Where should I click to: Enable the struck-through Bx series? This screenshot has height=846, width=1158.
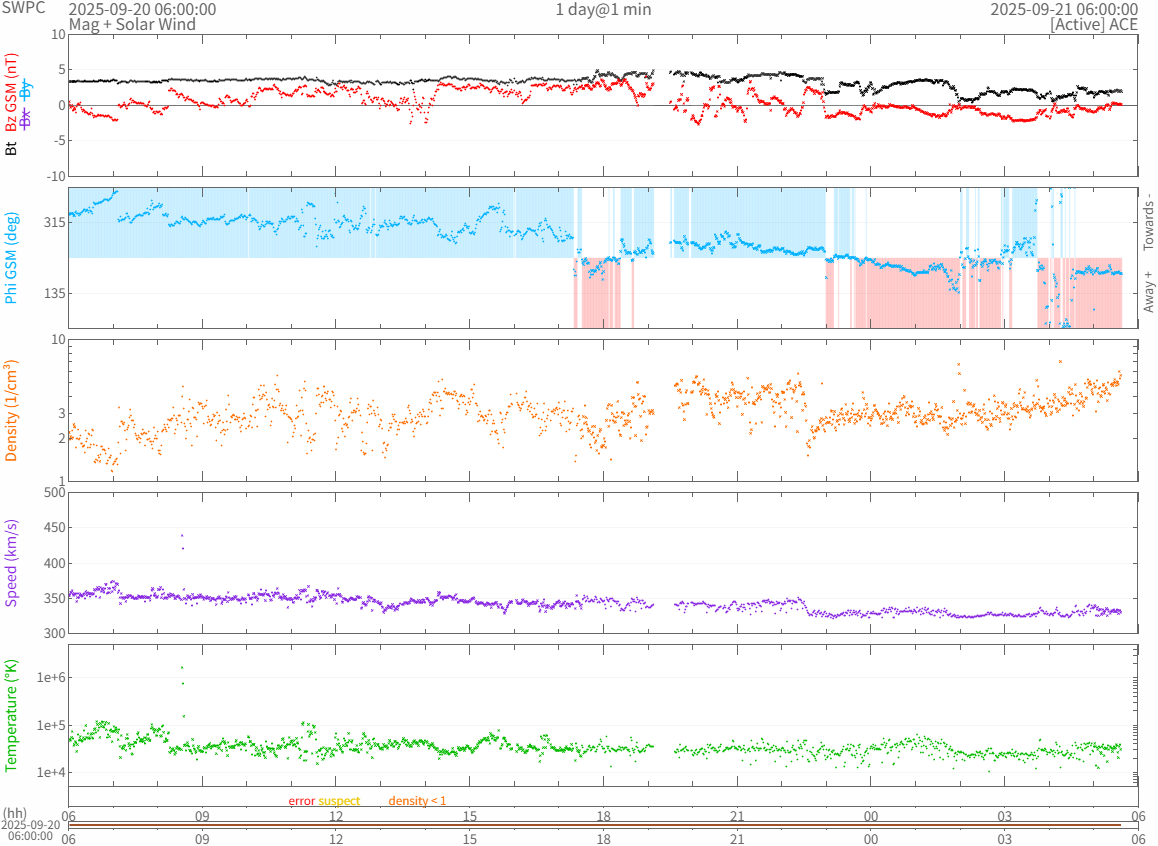(26, 117)
